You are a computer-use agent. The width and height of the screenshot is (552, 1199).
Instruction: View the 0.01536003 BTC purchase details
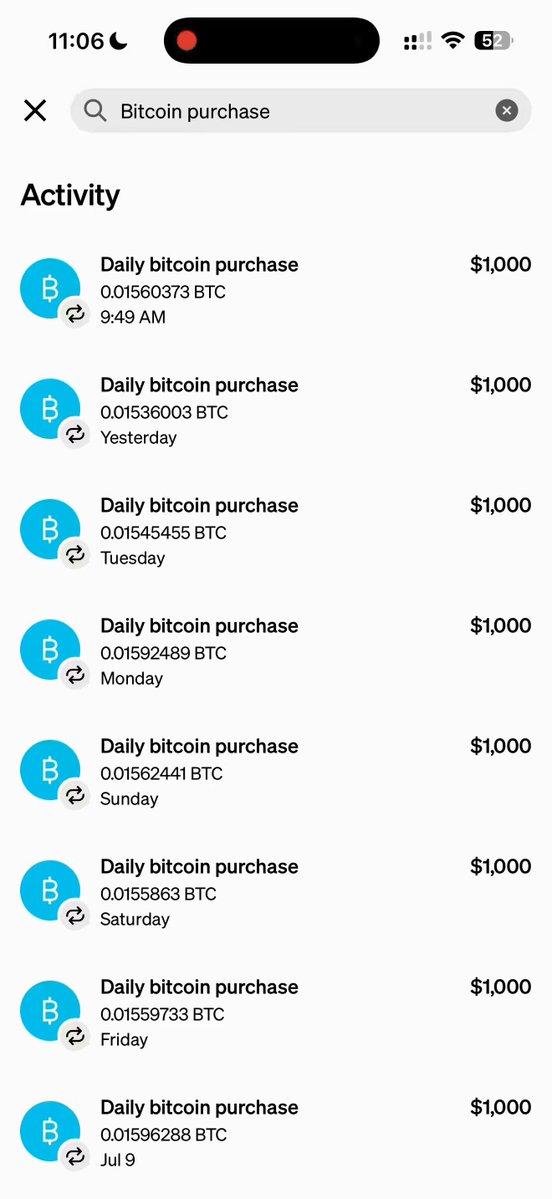pyautogui.click(x=276, y=411)
